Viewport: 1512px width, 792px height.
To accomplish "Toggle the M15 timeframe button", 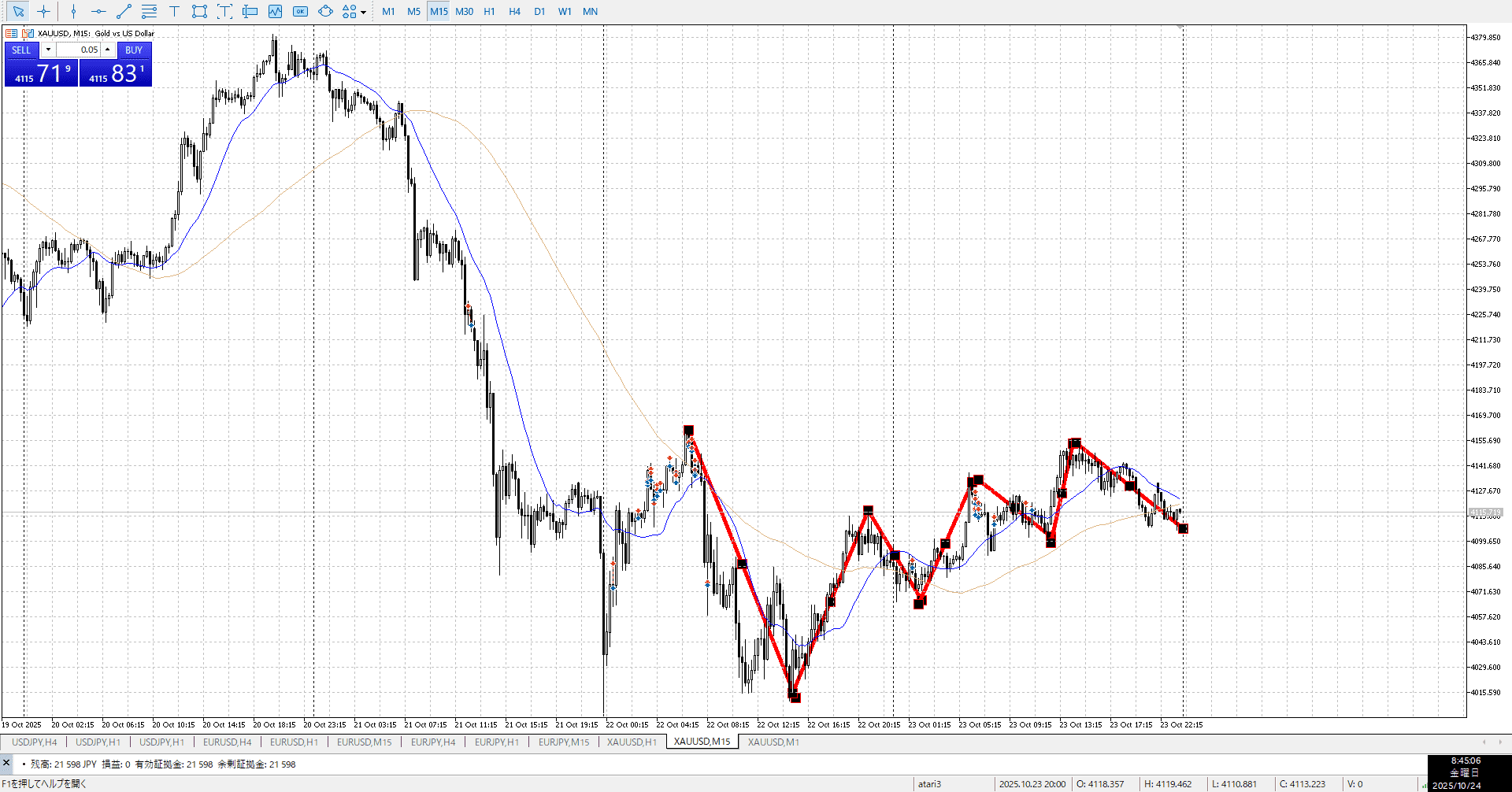I will click(439, 11).
